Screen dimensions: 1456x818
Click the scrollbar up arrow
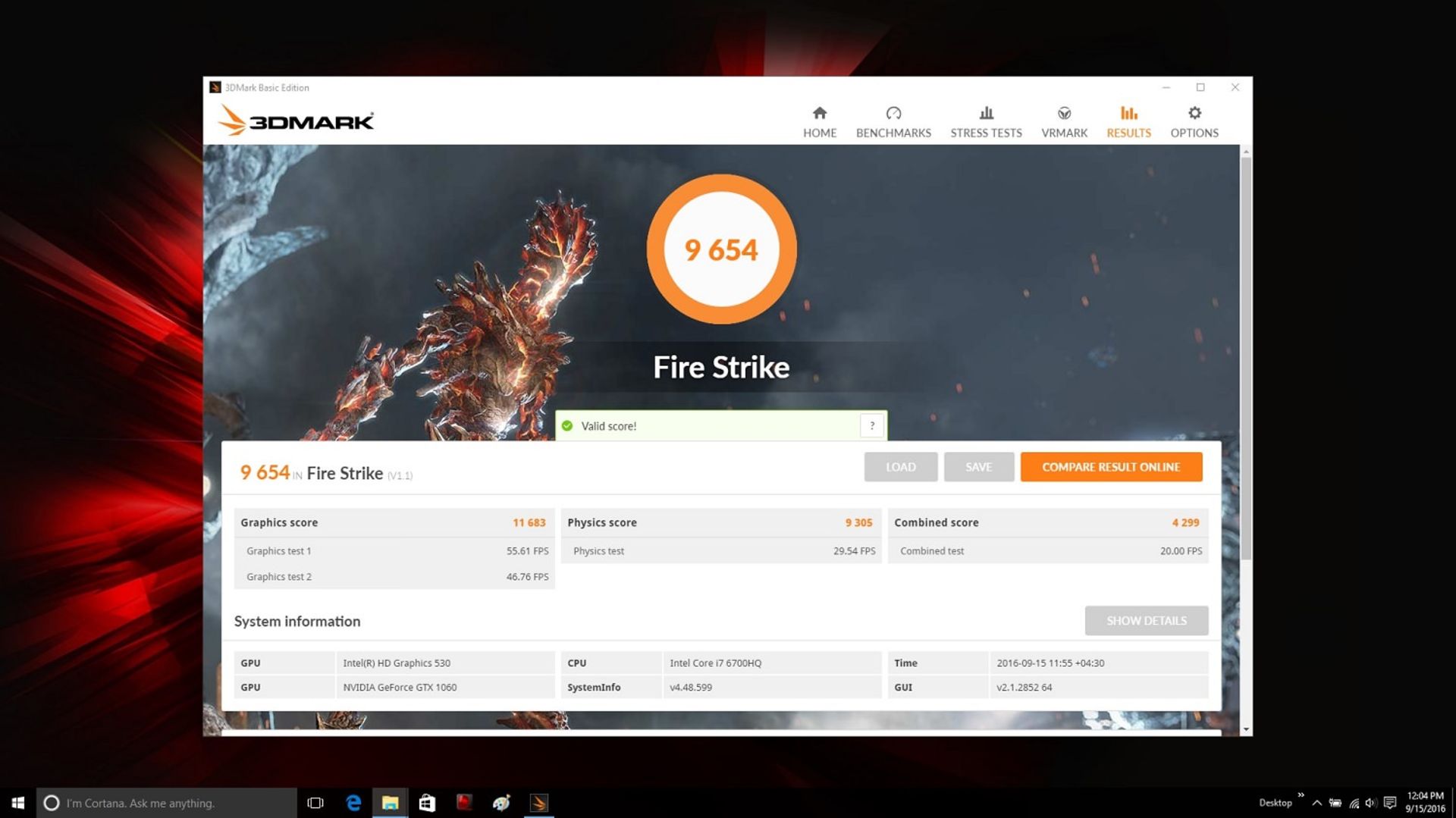[1245, 152]
